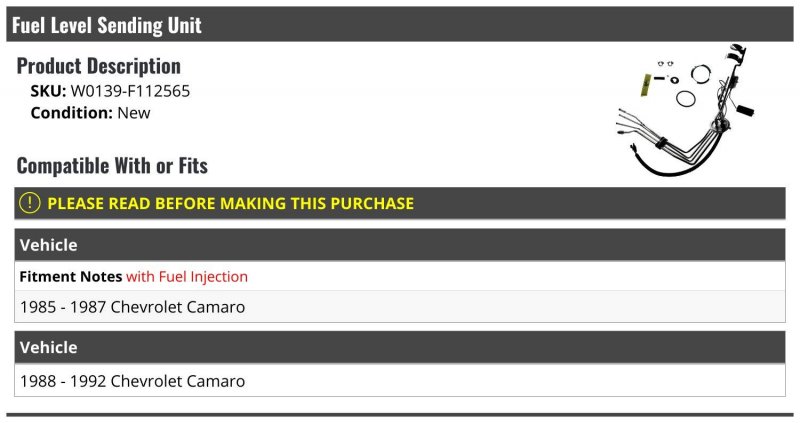This screenshot has height=423, width=800.
Task: Click the yellow exclamation warning icon
Action: click(30, 203)
